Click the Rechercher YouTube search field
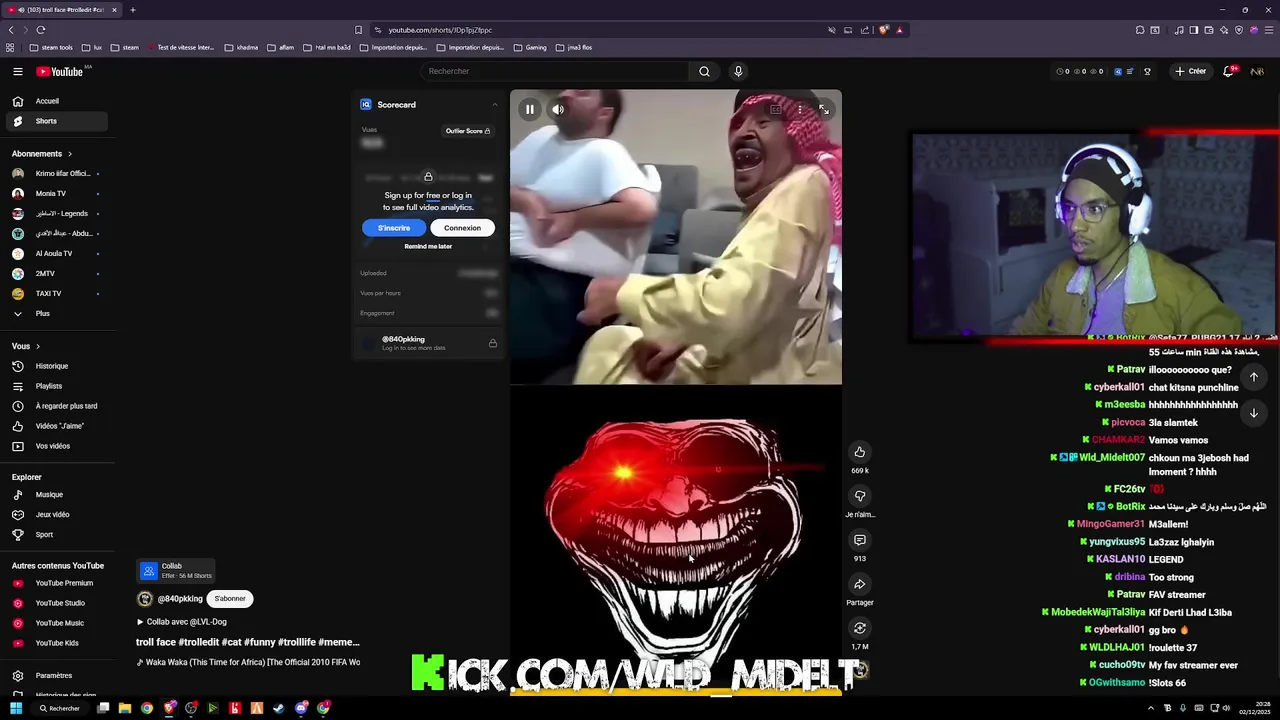 [555, 71]
